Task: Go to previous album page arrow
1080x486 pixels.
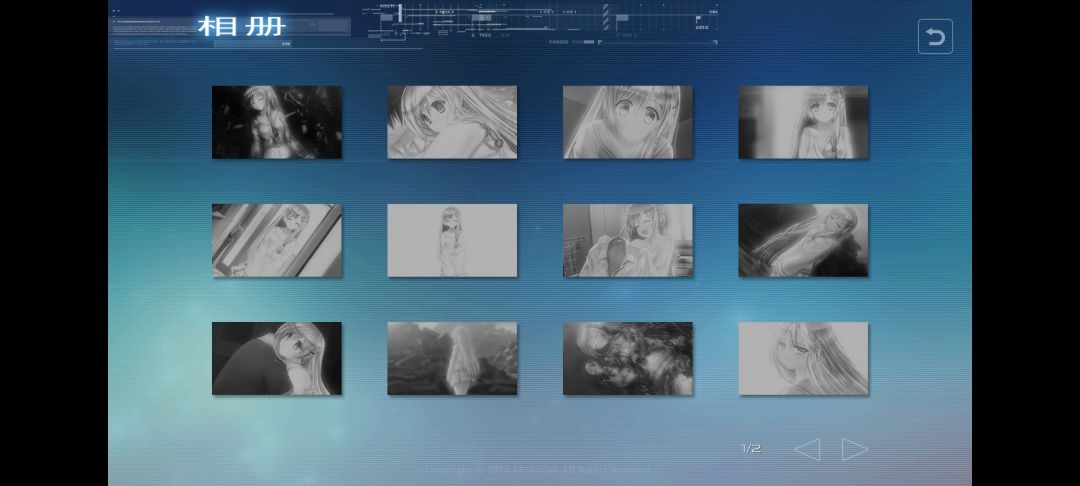Action: tap(807, 450)
